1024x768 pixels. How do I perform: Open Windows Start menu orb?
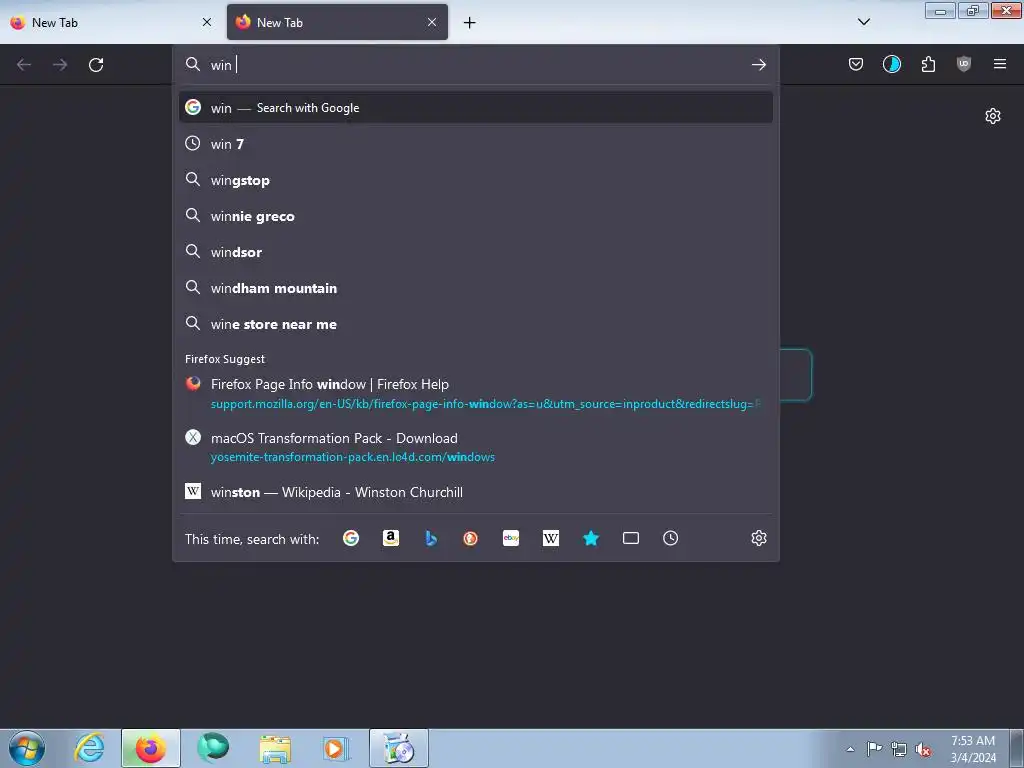click(x=27, y=748)
